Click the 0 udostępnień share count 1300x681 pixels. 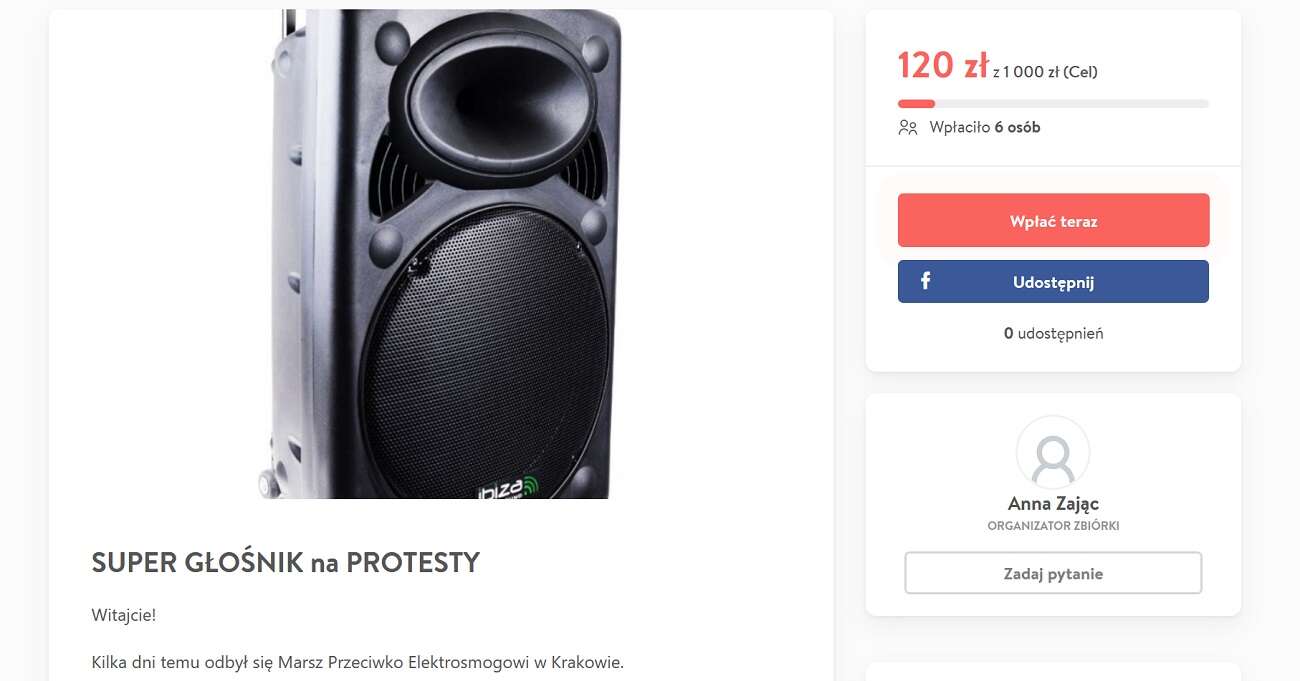pyautogui.click(x=1052, y=333)
